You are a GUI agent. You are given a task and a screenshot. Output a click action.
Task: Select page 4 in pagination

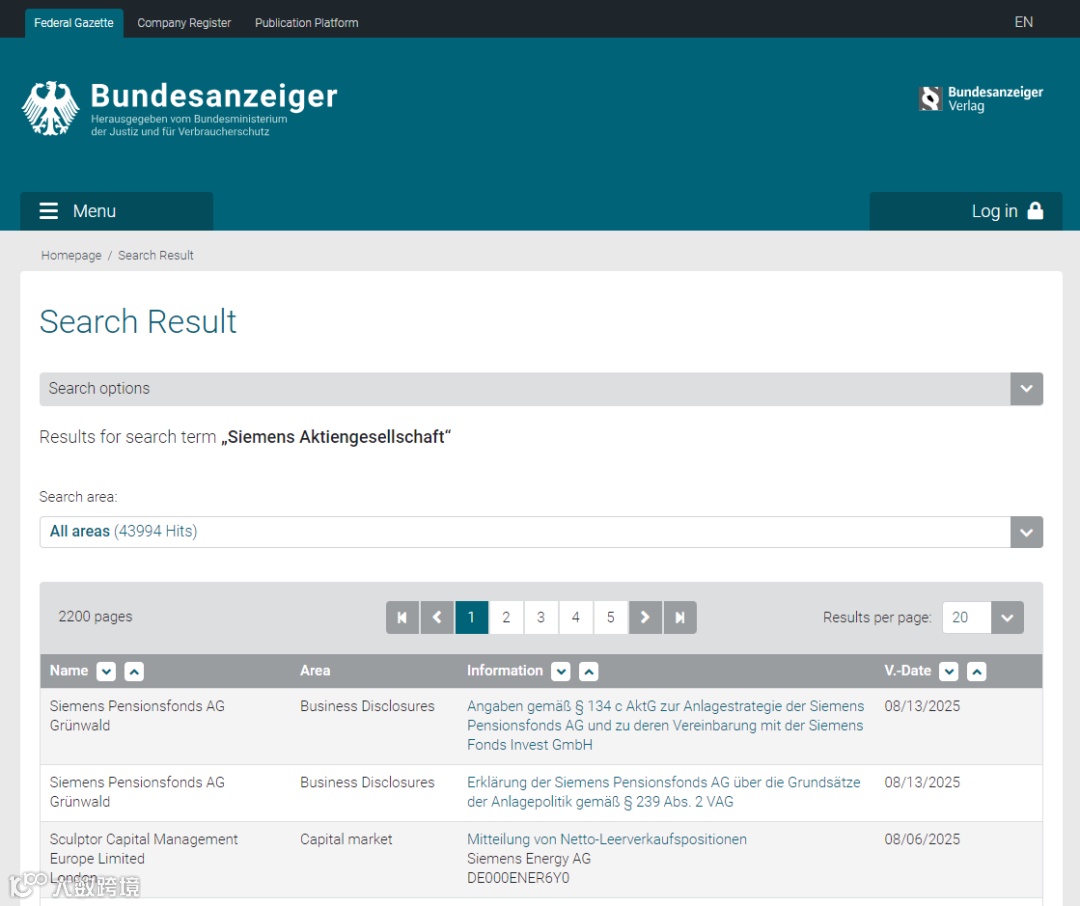[576, 617]
